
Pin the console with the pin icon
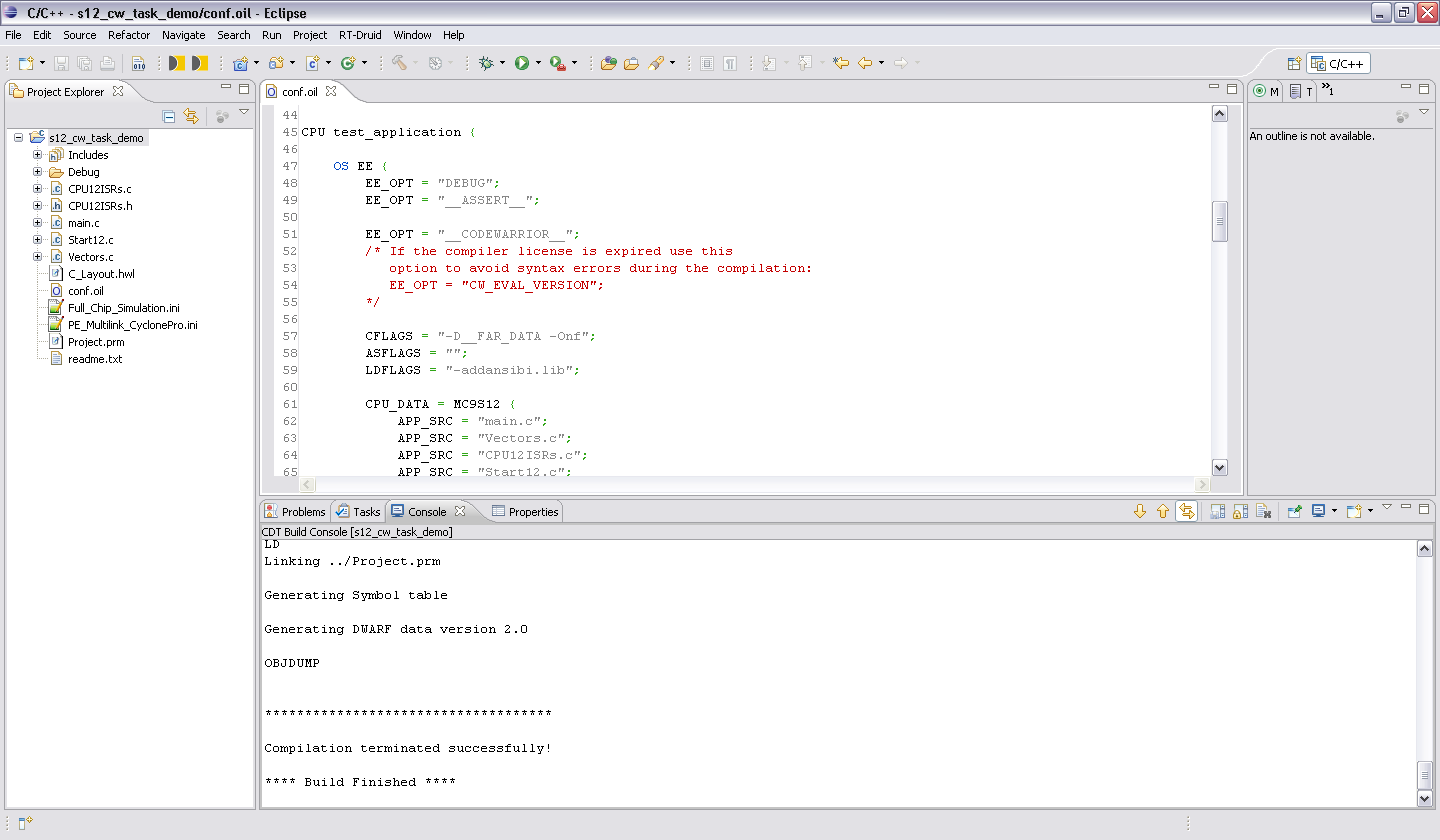[x=1294, y=511]
